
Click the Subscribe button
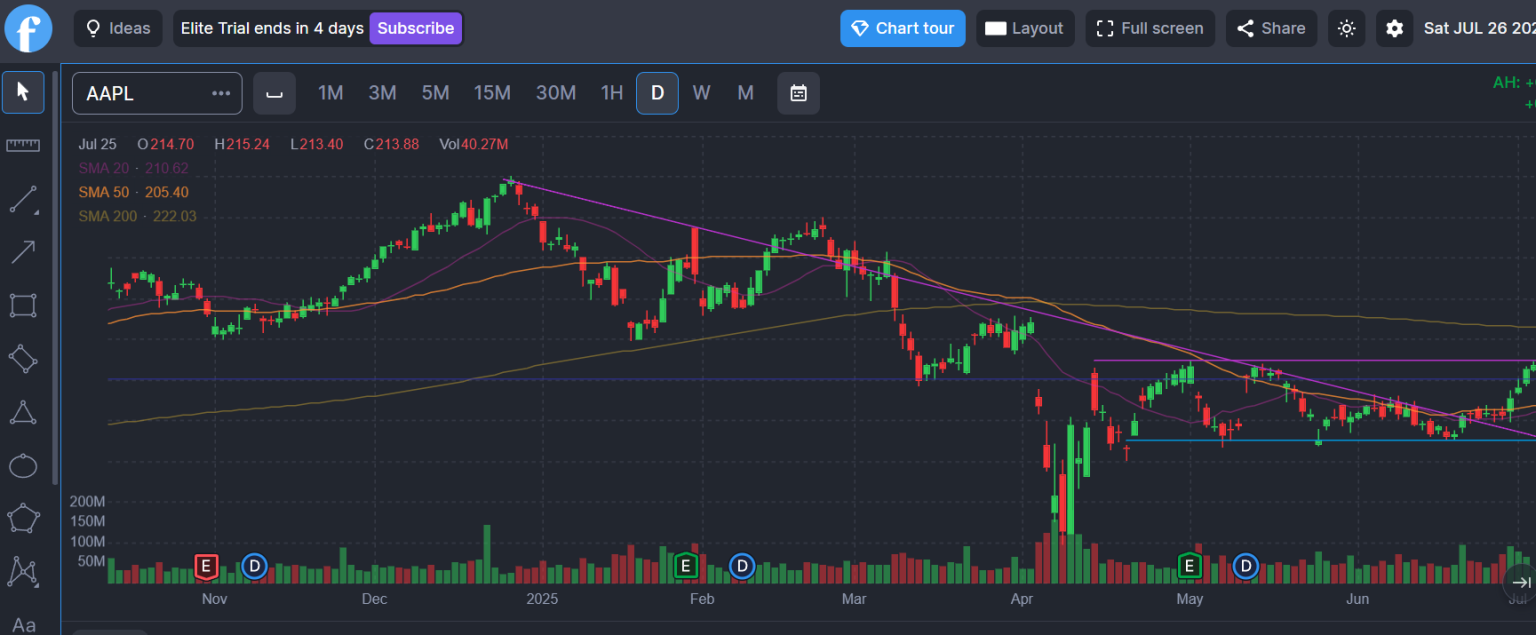[x=415, y=28]
